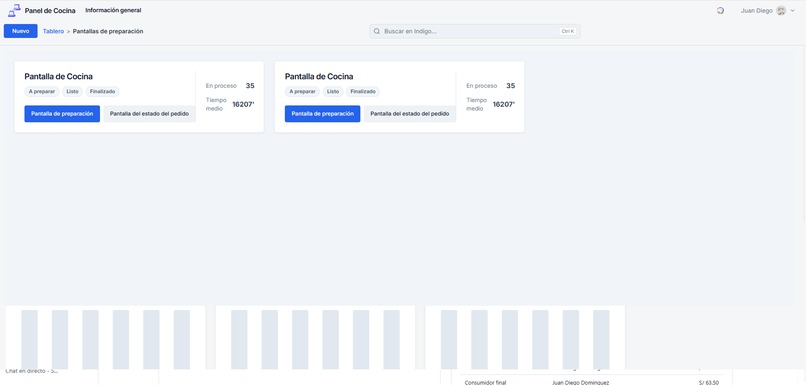Click En proceso count 35 in right card
The height and width of the screenshot is (385, 806).
[510, 86]
